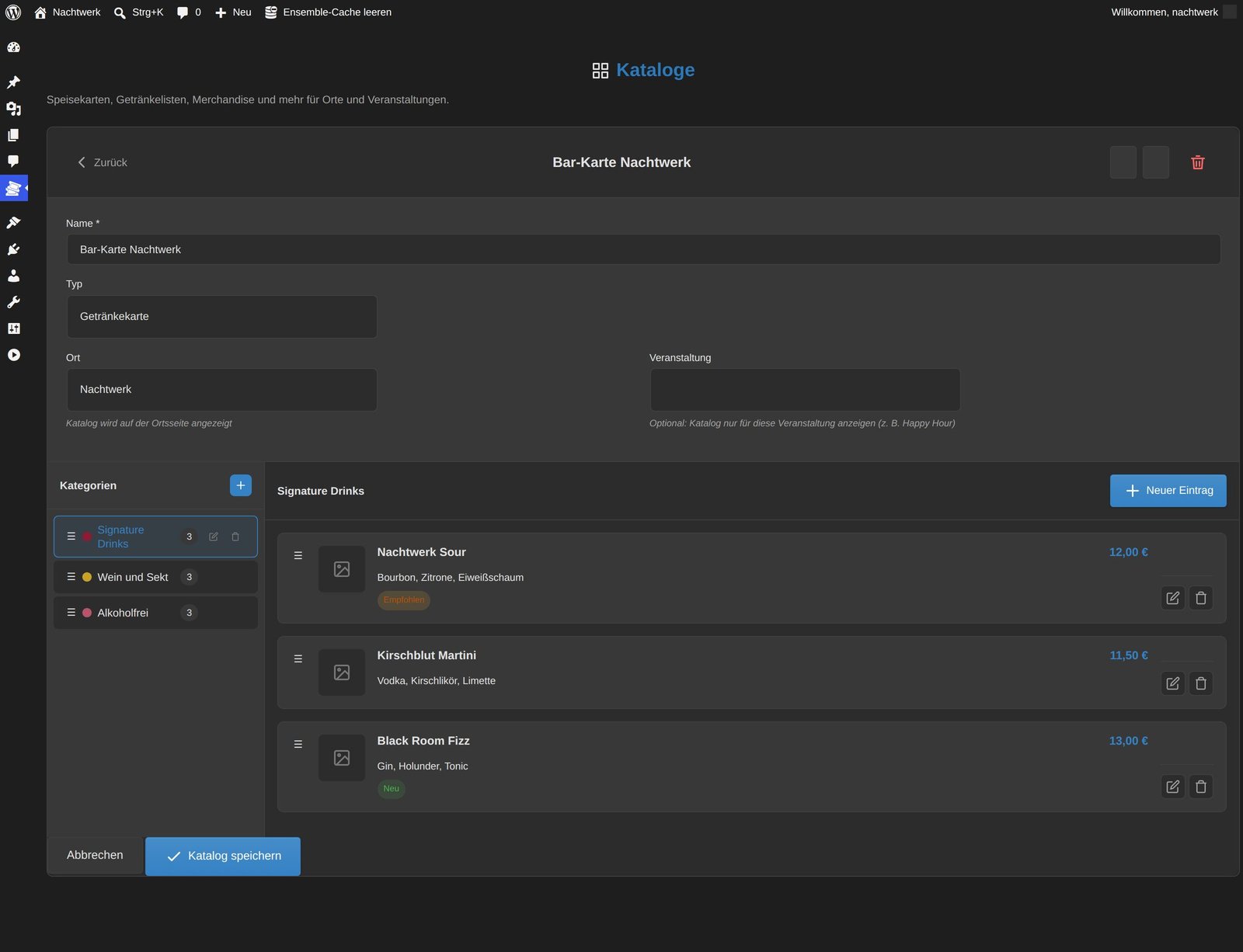
Task: Open the Strg+K search in admin bar
Action: point(138,12)
